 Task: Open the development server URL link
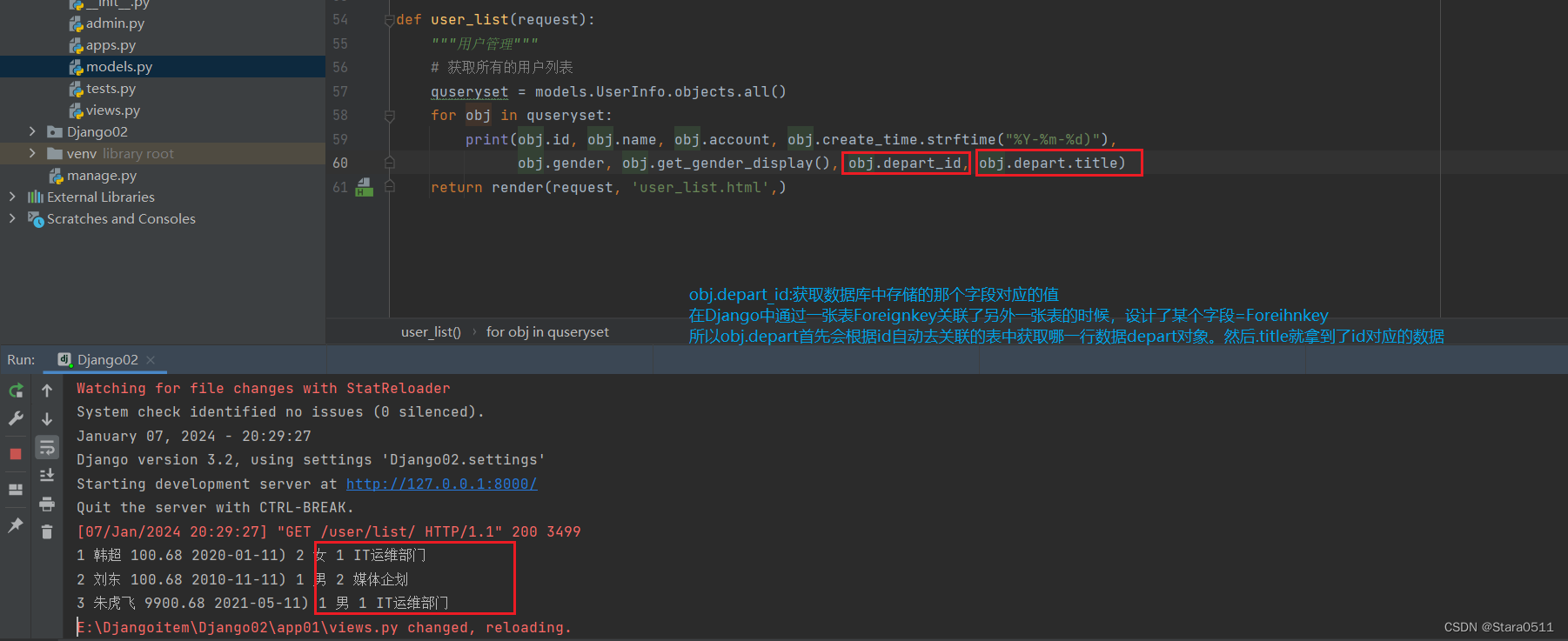[441, 484]
